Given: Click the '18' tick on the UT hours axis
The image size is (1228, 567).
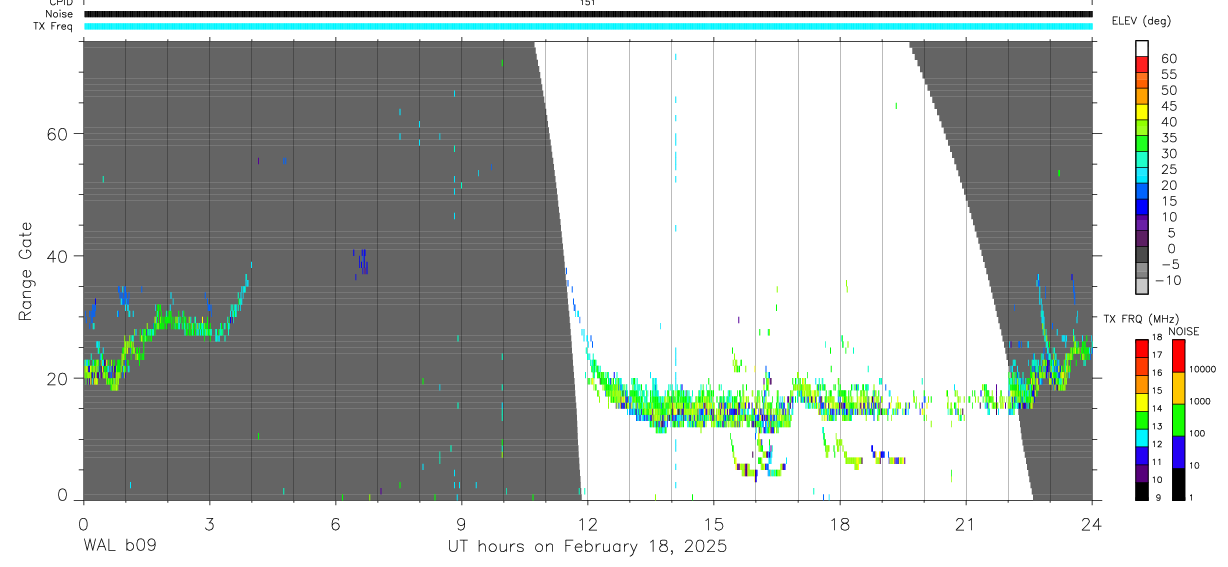Looking at the screenshot, I should tap(839, 524).
